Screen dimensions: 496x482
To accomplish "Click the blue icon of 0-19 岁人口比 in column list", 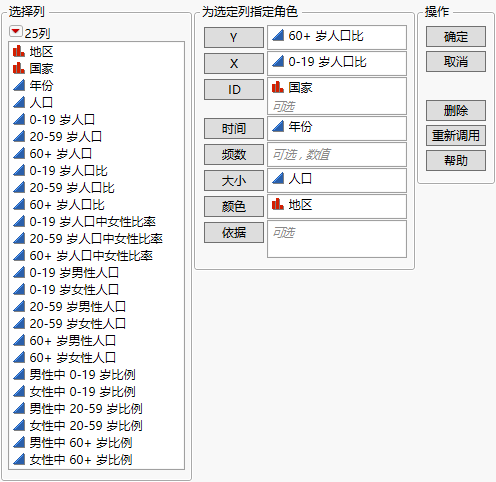I will (x=19, y=171).
